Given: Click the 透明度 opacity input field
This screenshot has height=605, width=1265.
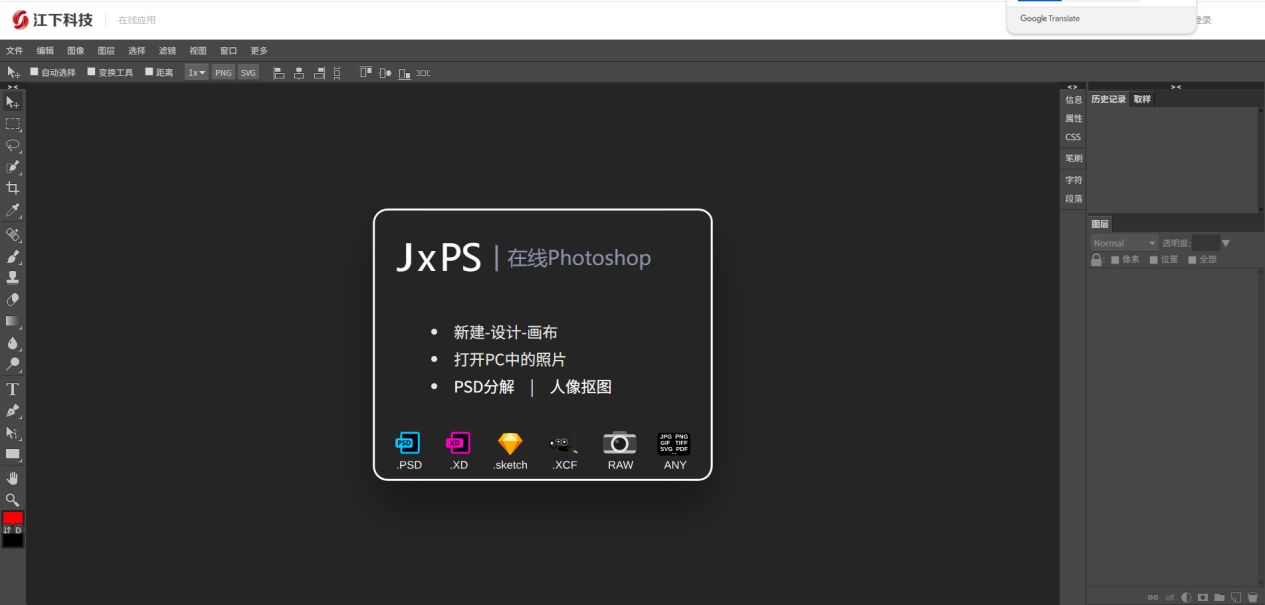Looking at the screenshot, I should [1205, 243].
